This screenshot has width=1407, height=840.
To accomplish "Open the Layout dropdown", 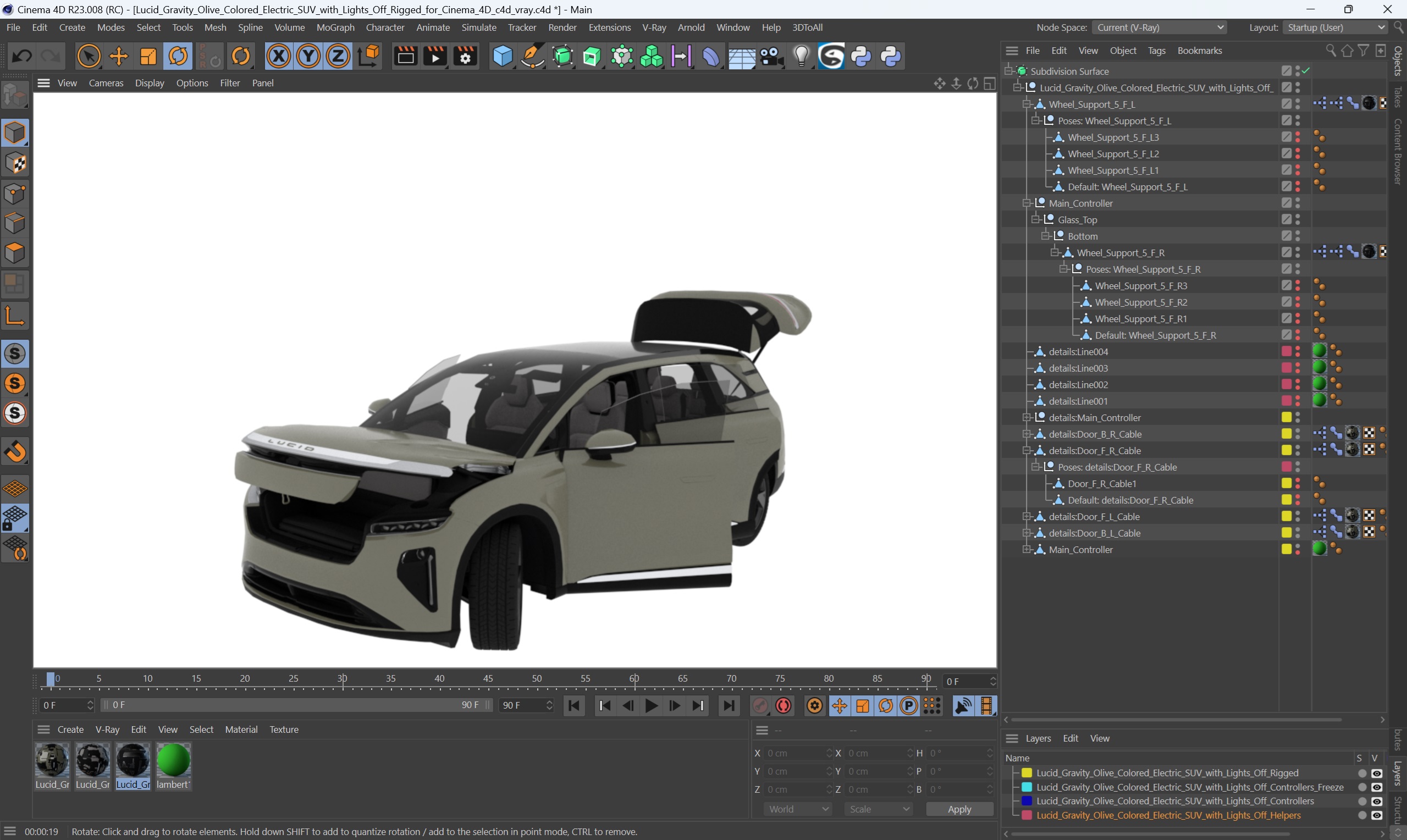I will point(1335,27).
